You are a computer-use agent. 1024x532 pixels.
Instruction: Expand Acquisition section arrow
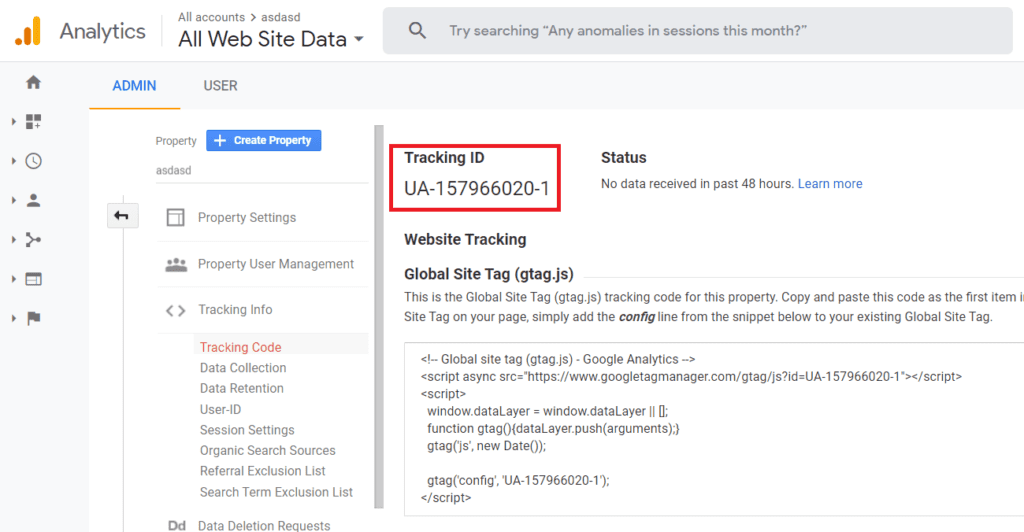point(14,240)
